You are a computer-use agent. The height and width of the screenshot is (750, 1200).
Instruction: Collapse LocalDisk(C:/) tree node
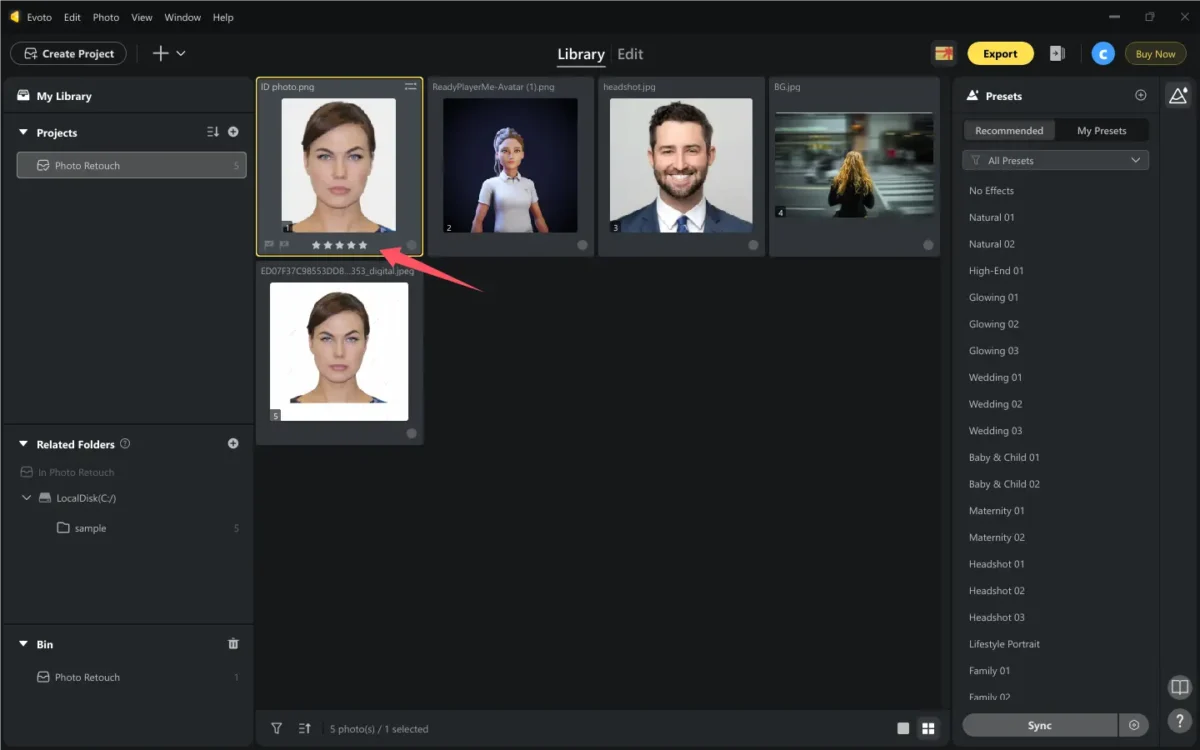[x=26, y=498]
